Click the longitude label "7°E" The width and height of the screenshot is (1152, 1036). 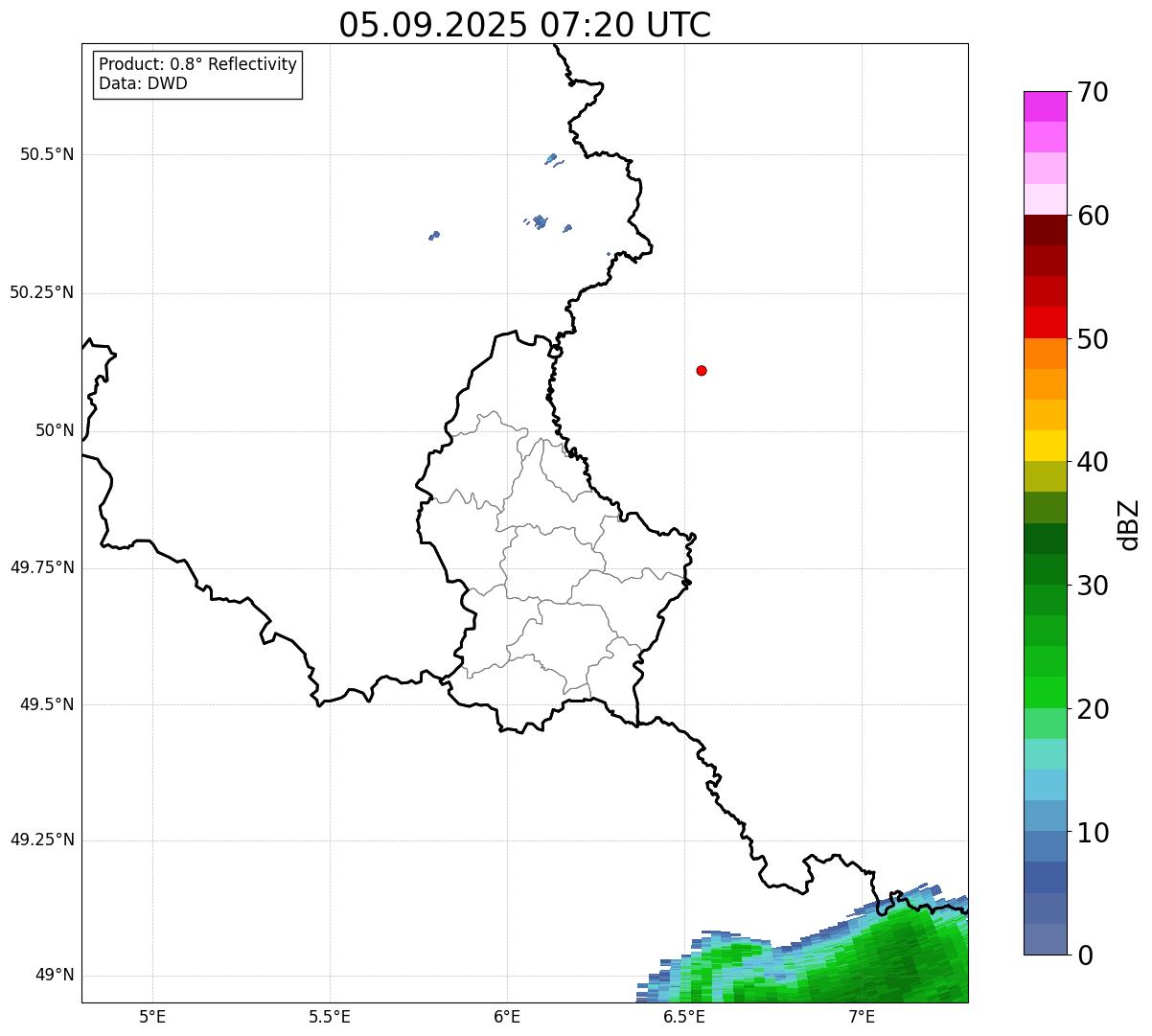862,1017
